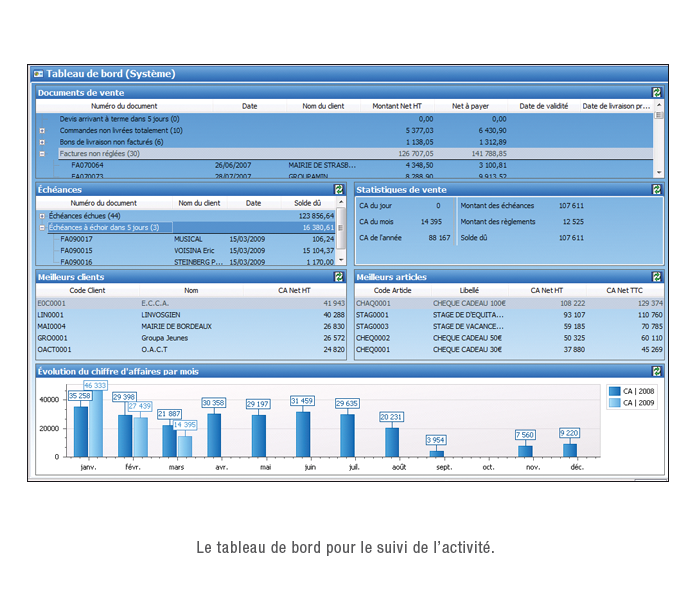
Task: Collapse Échéances à échoir dans 5 jours
Action: tap(42, 228)
